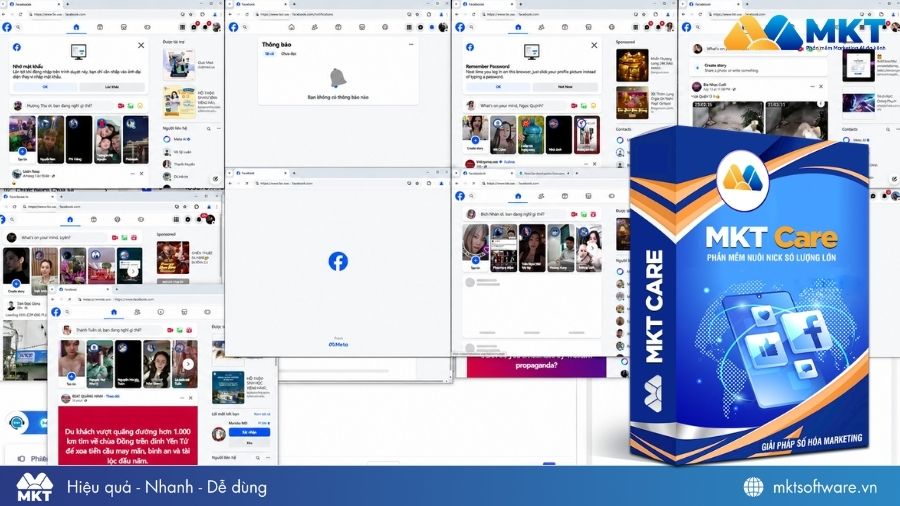Start live video in Mường Thu composer
The height and width of the screenshot is (506, 900).
(121, 106)
